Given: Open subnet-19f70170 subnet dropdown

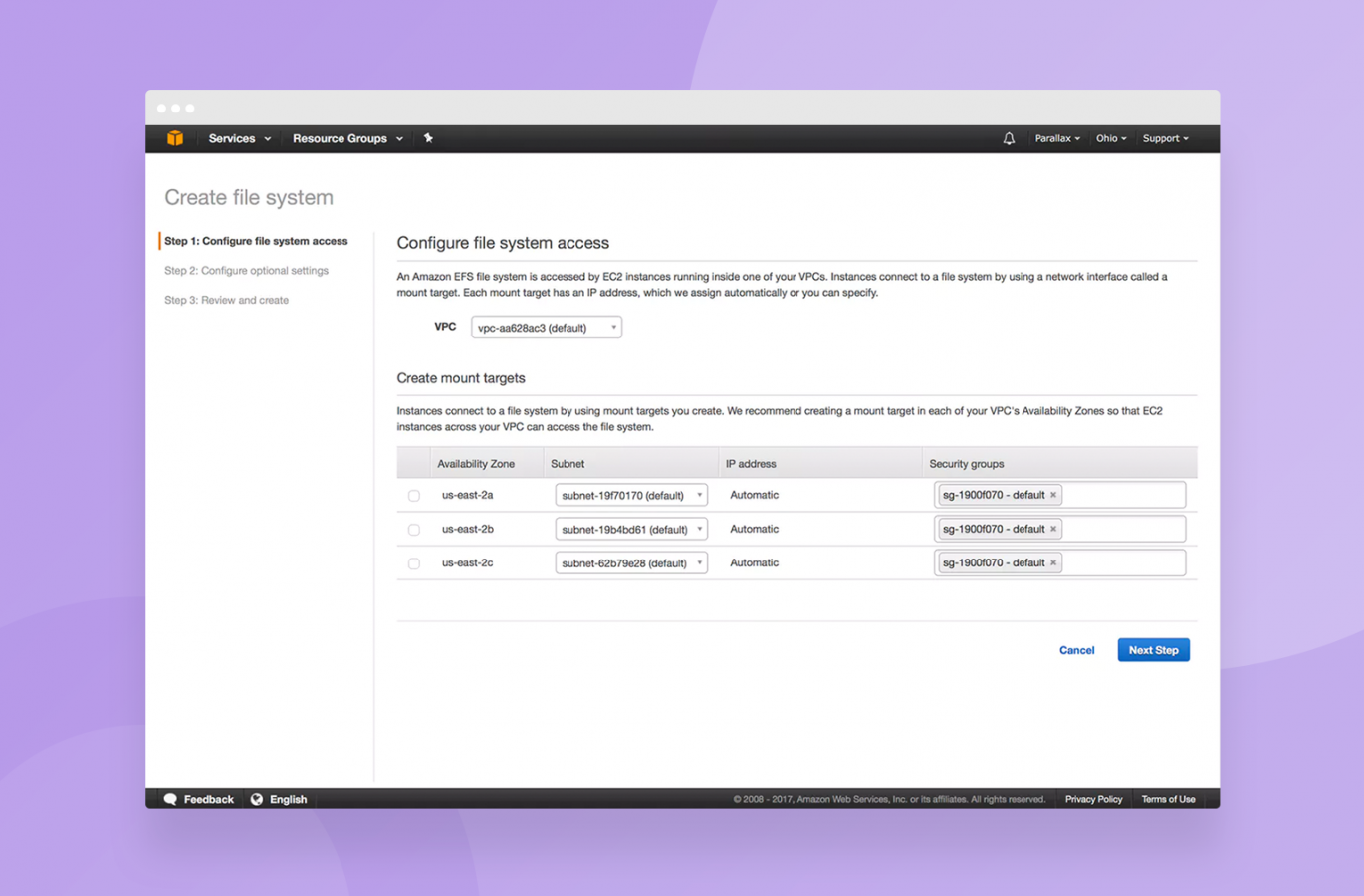Looking at the screenshot, I should click(x=631, y=495).
